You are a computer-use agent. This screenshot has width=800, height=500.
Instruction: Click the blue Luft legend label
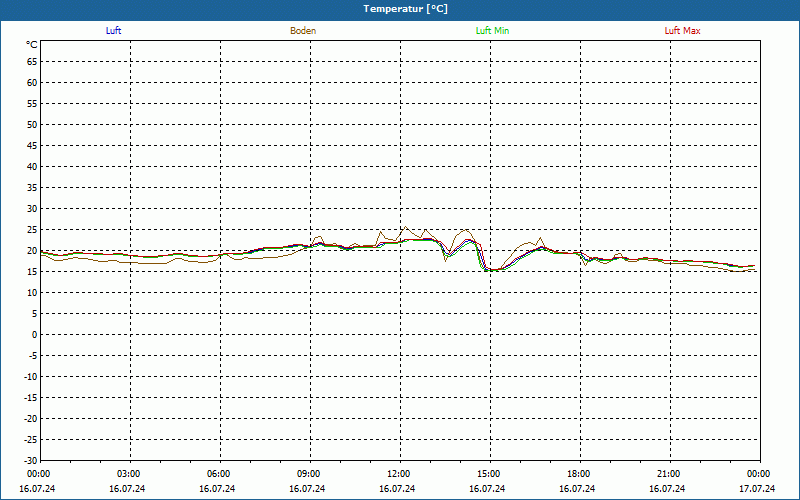point(113,31)
